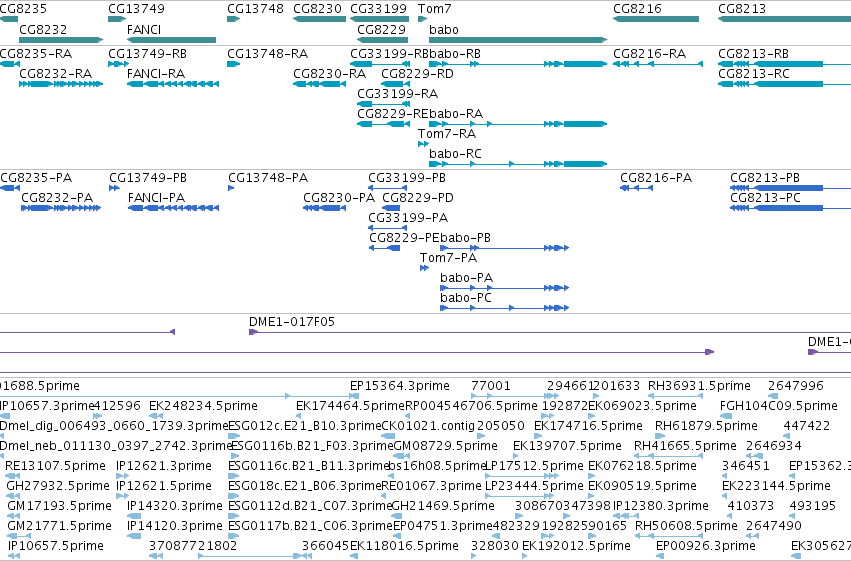Screen dimensions: 851x561
Task: Select protein CG33199-PA label
Action: pyautogui.click(x=408, y=218)
